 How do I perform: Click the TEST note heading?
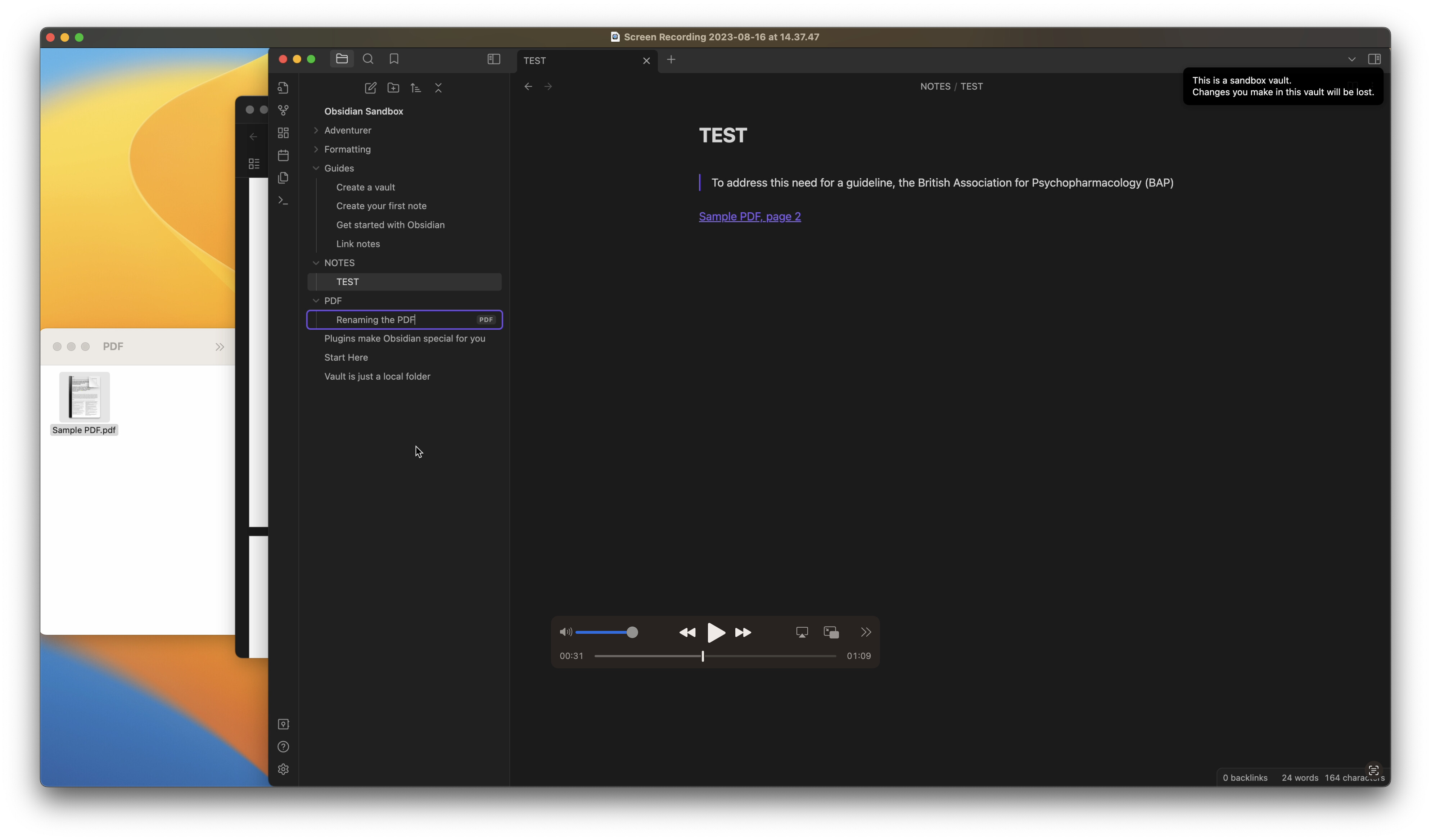tap(723, 135)
